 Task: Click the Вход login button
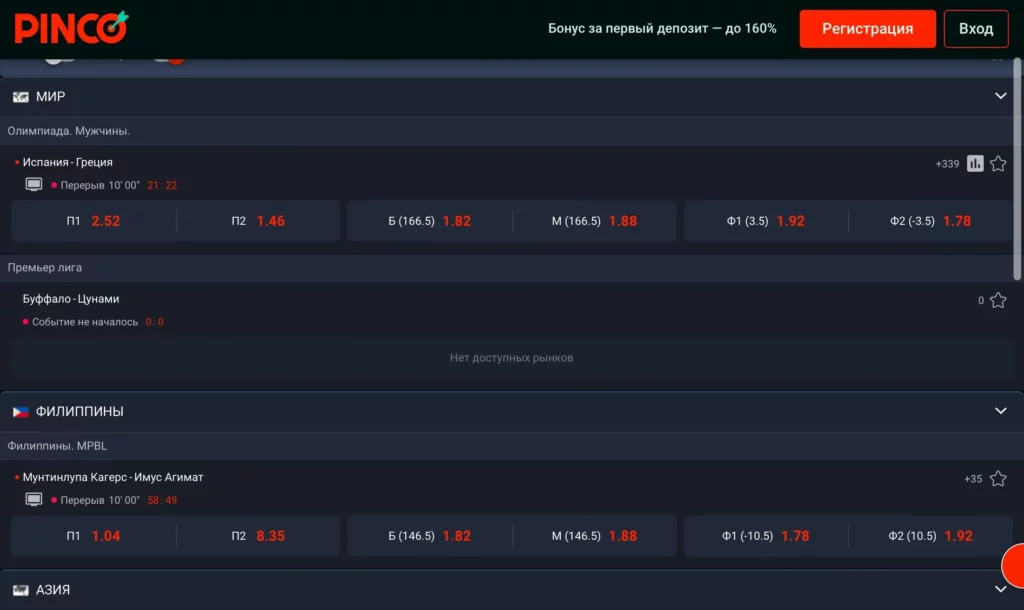pos(976,29)
